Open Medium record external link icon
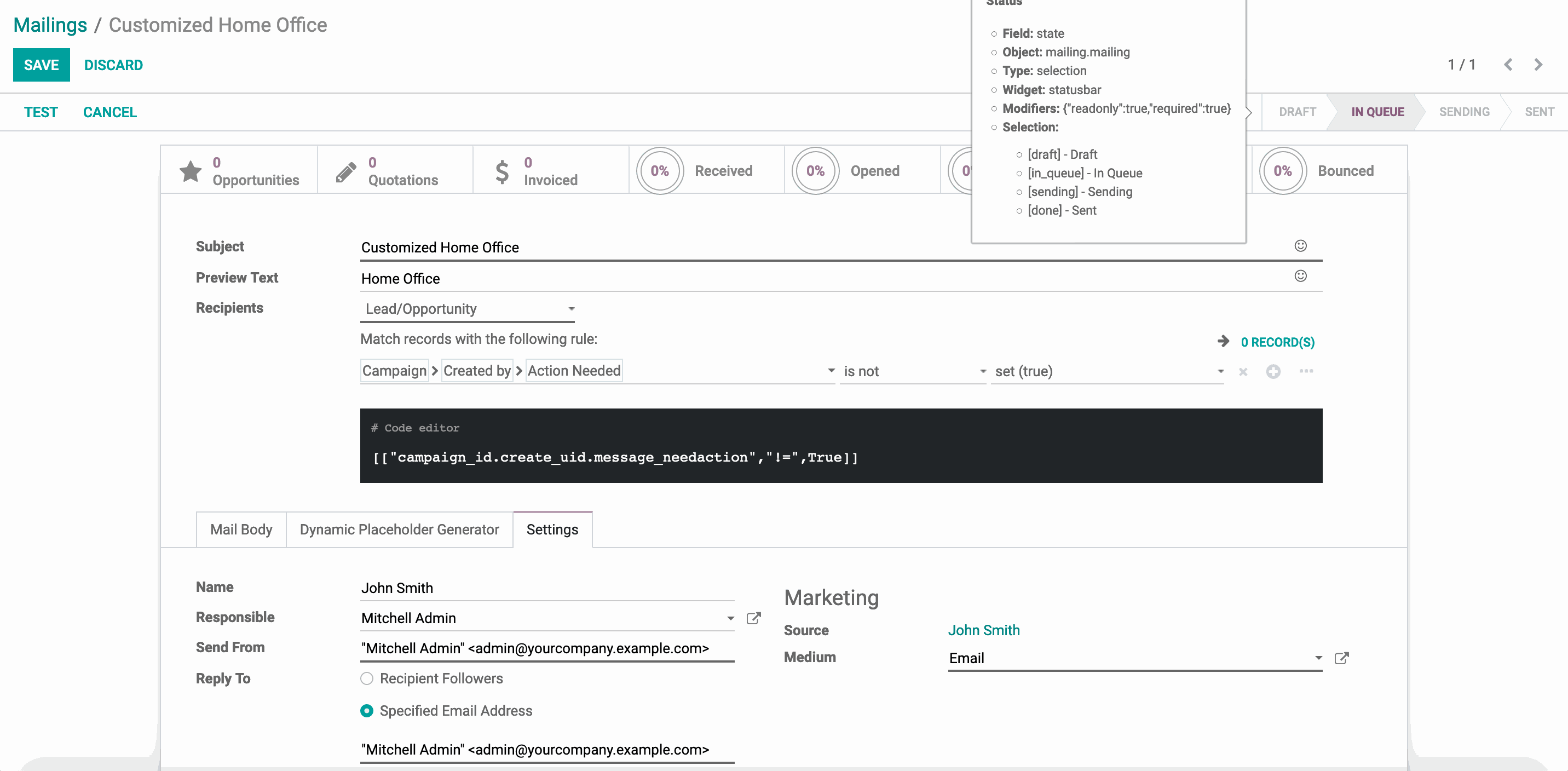 pyautogui.click(x=1341, y=658)
